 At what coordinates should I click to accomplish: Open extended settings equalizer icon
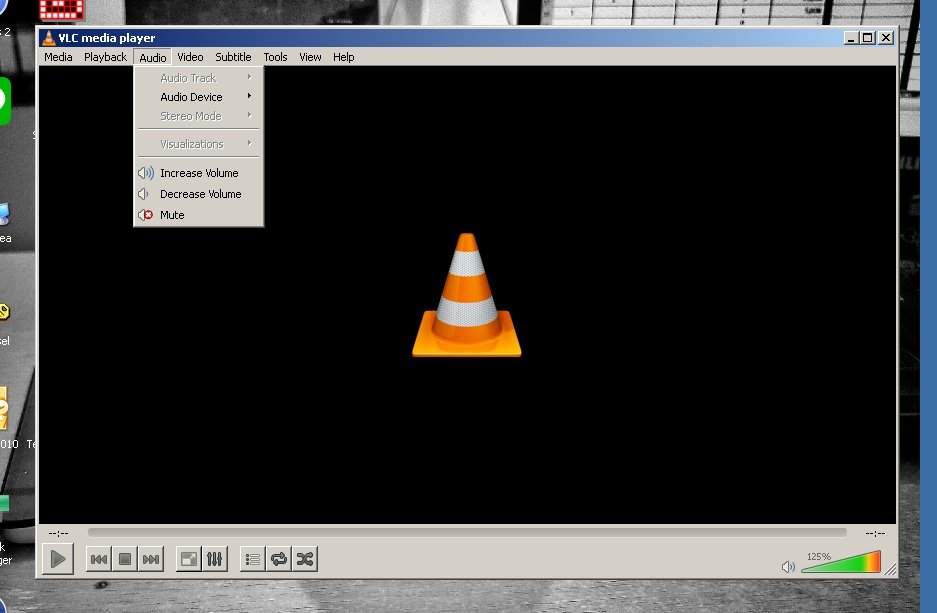[x=215, y=559]
